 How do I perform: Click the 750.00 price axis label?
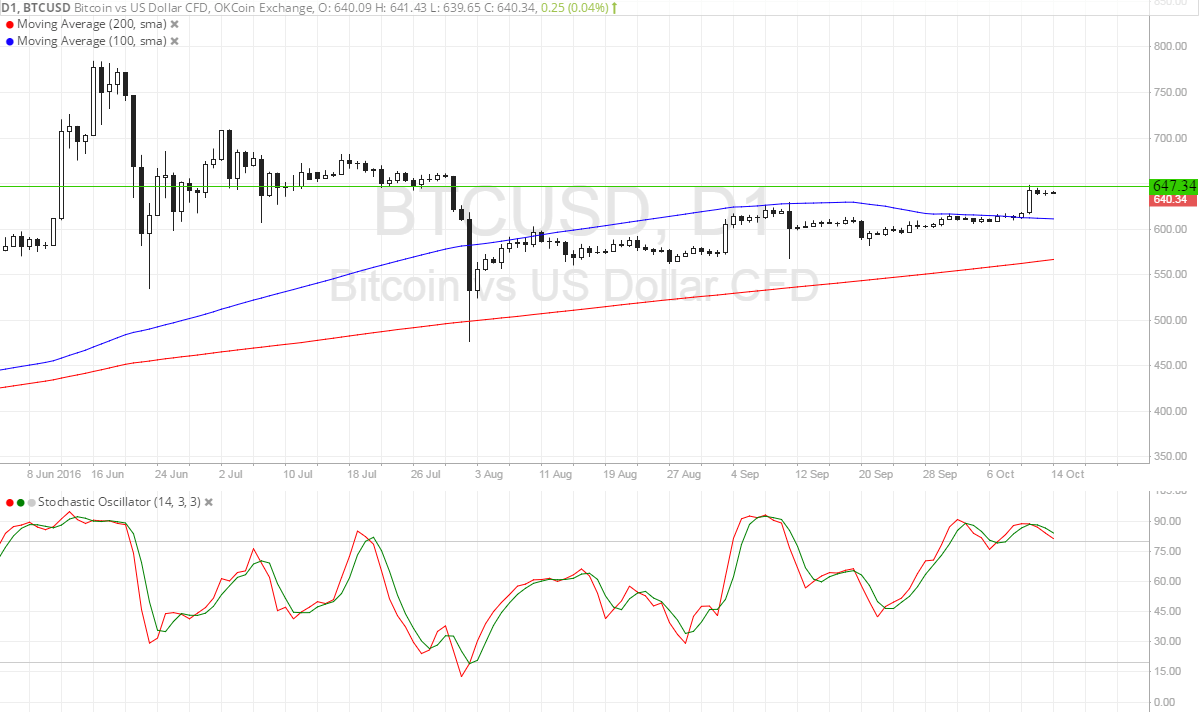(1171, 92)
